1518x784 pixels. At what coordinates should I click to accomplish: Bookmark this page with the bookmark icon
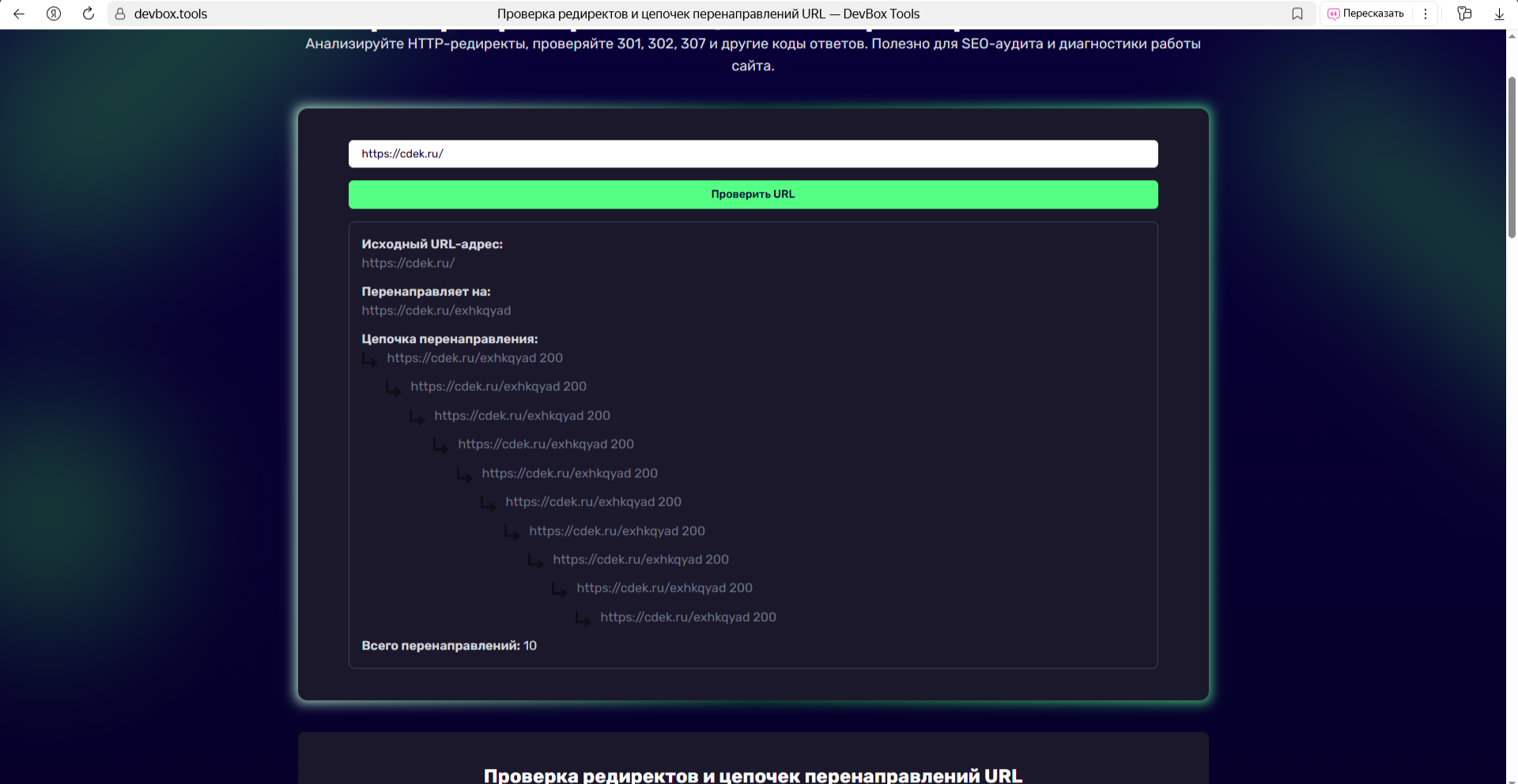click(1297, 13)
